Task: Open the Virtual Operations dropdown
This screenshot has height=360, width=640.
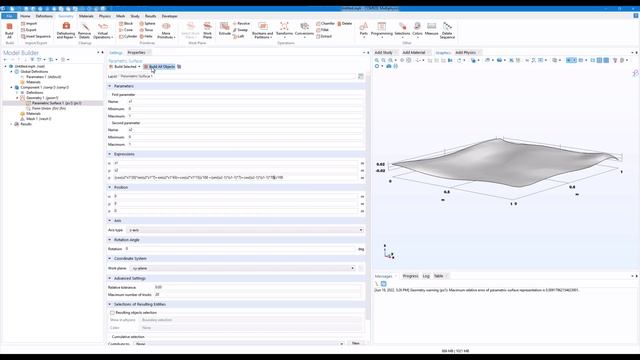Action: [103, 31]
